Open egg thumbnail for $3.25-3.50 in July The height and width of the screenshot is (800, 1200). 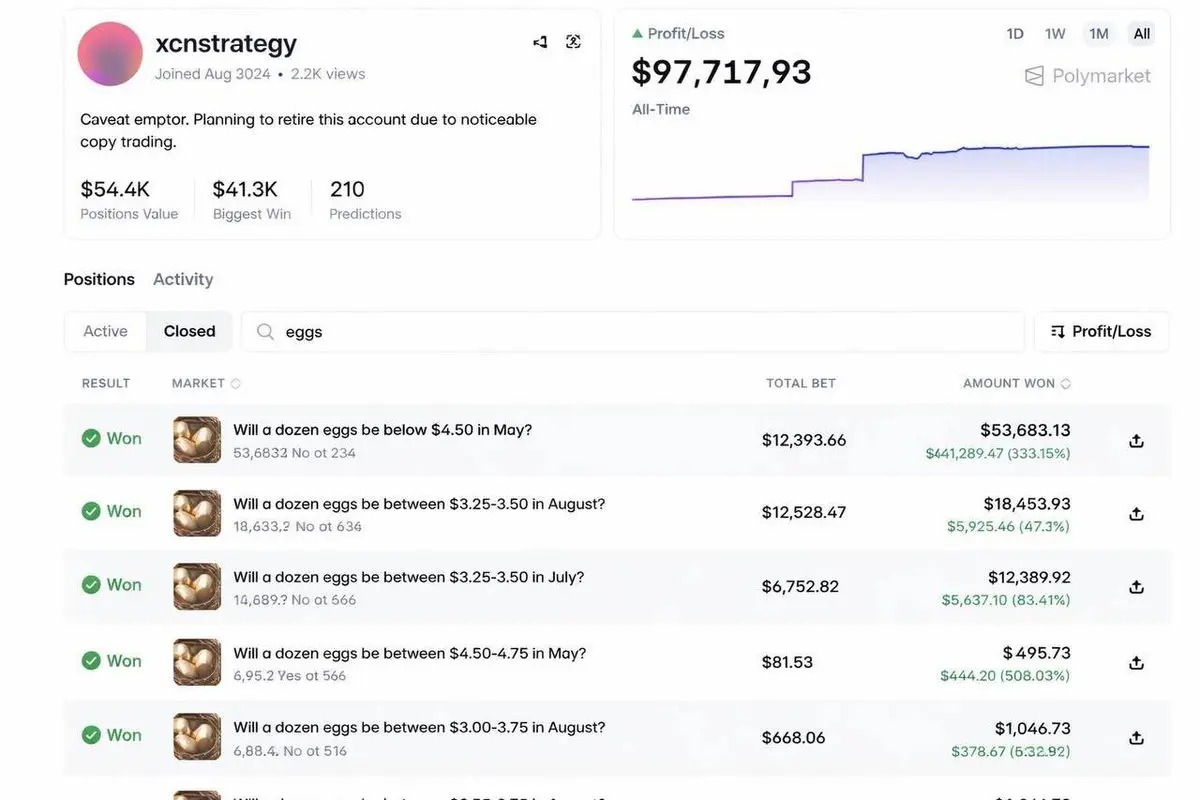point(197,587)
